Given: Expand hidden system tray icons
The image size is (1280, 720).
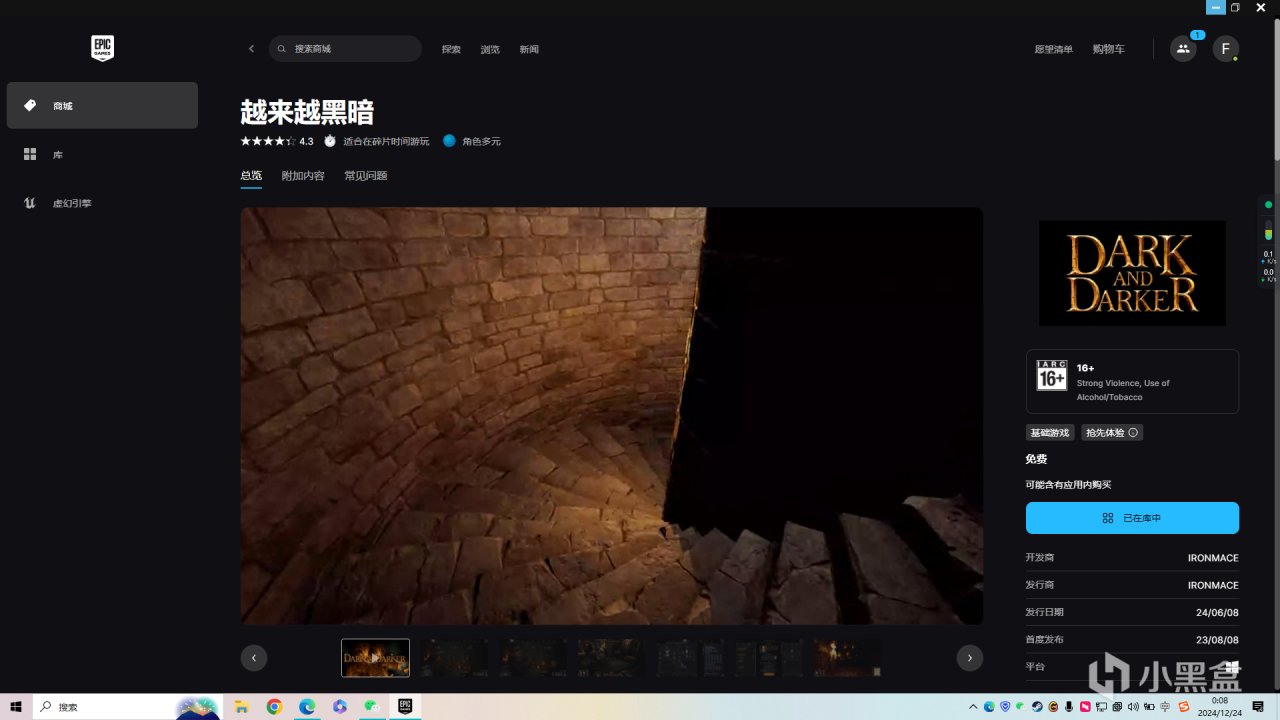Looking at the screenshot, I should (x=973, y=707).
